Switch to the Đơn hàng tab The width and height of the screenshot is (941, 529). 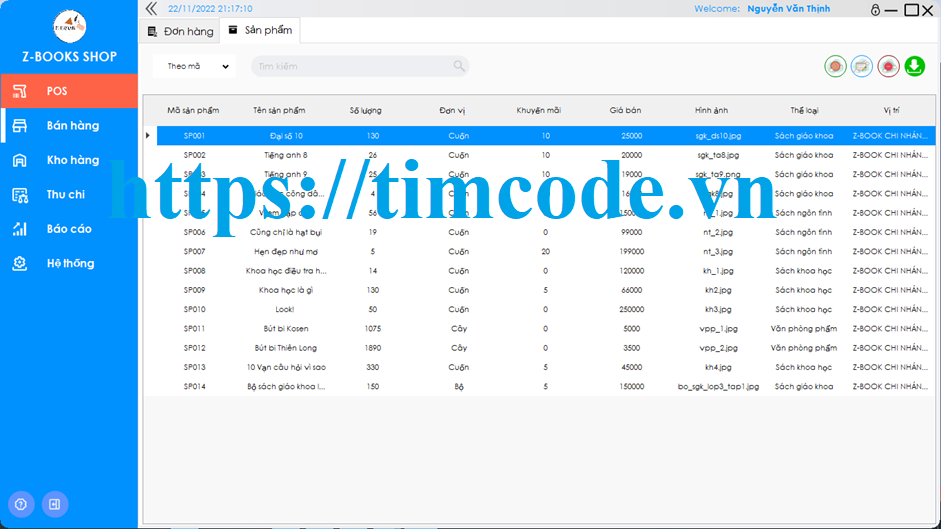tap(181, 31)
